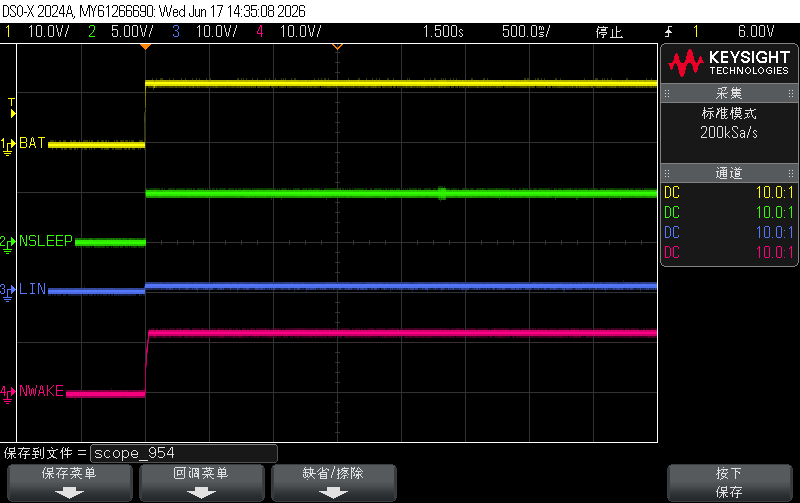The height and width of the screenshot is (503, 800).
Task: Click the blue DC 10.0:1 channel row
Action: (729, 233)
